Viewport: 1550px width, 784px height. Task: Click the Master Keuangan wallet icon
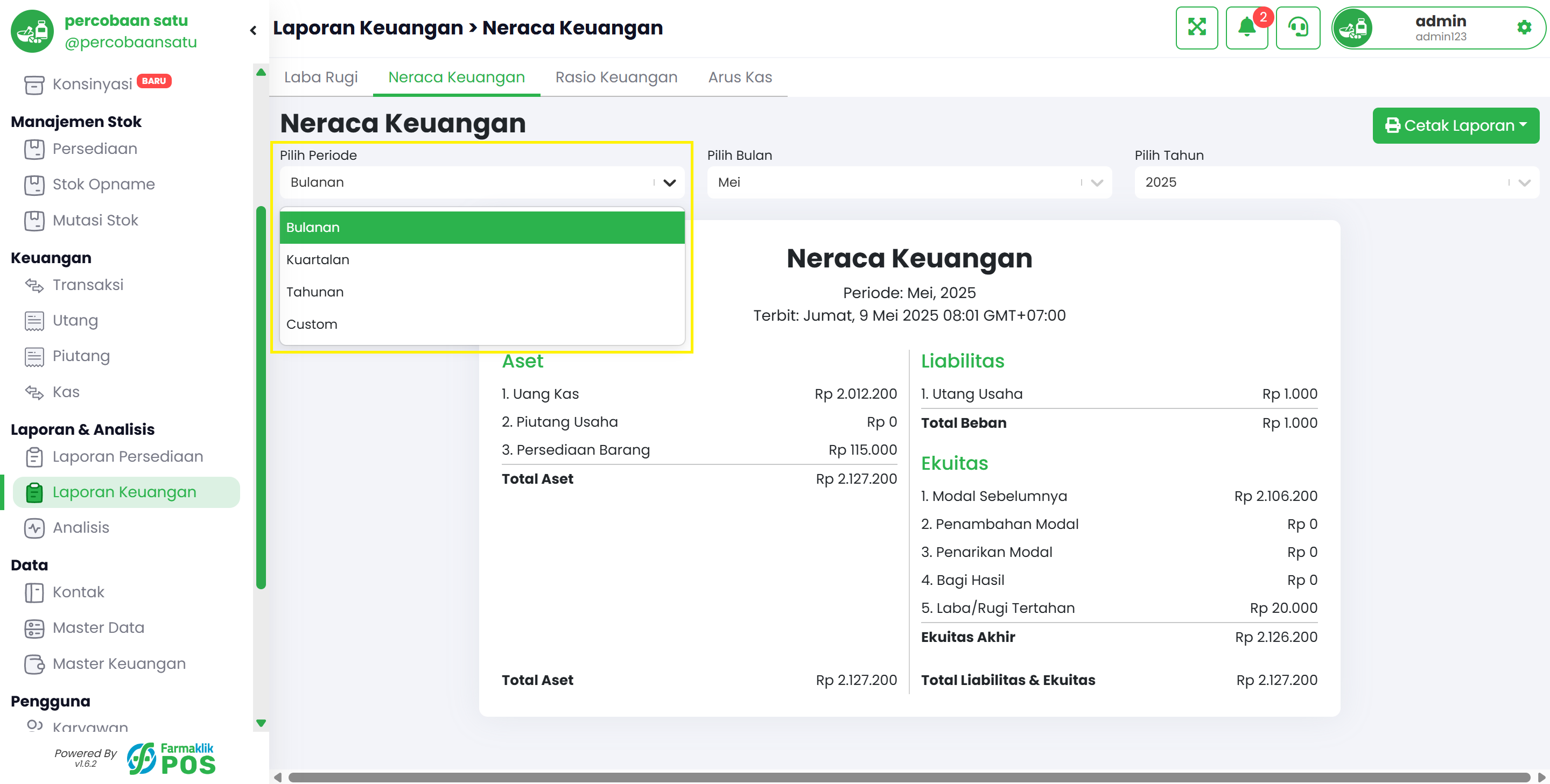34,664
